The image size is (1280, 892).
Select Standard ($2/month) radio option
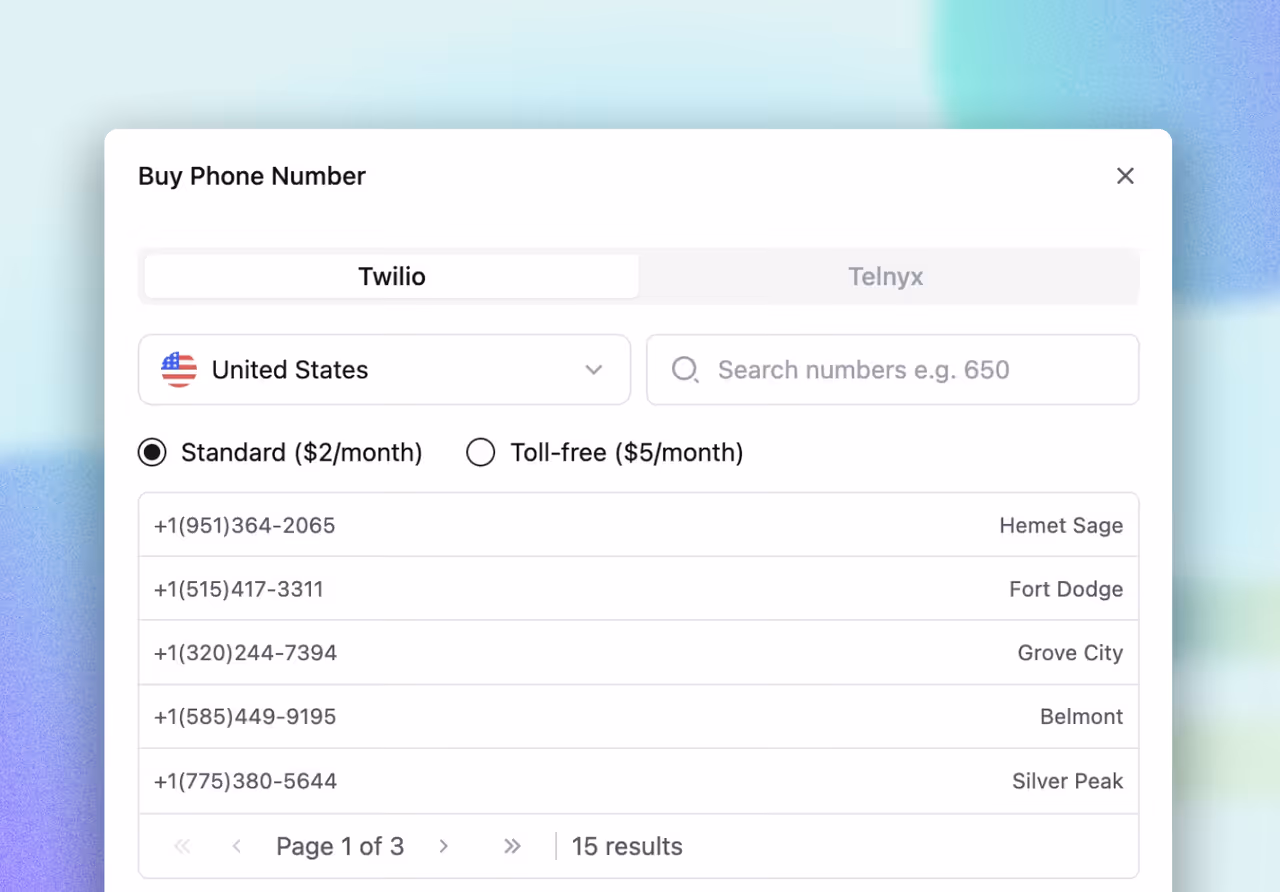(x=152, y=453)
